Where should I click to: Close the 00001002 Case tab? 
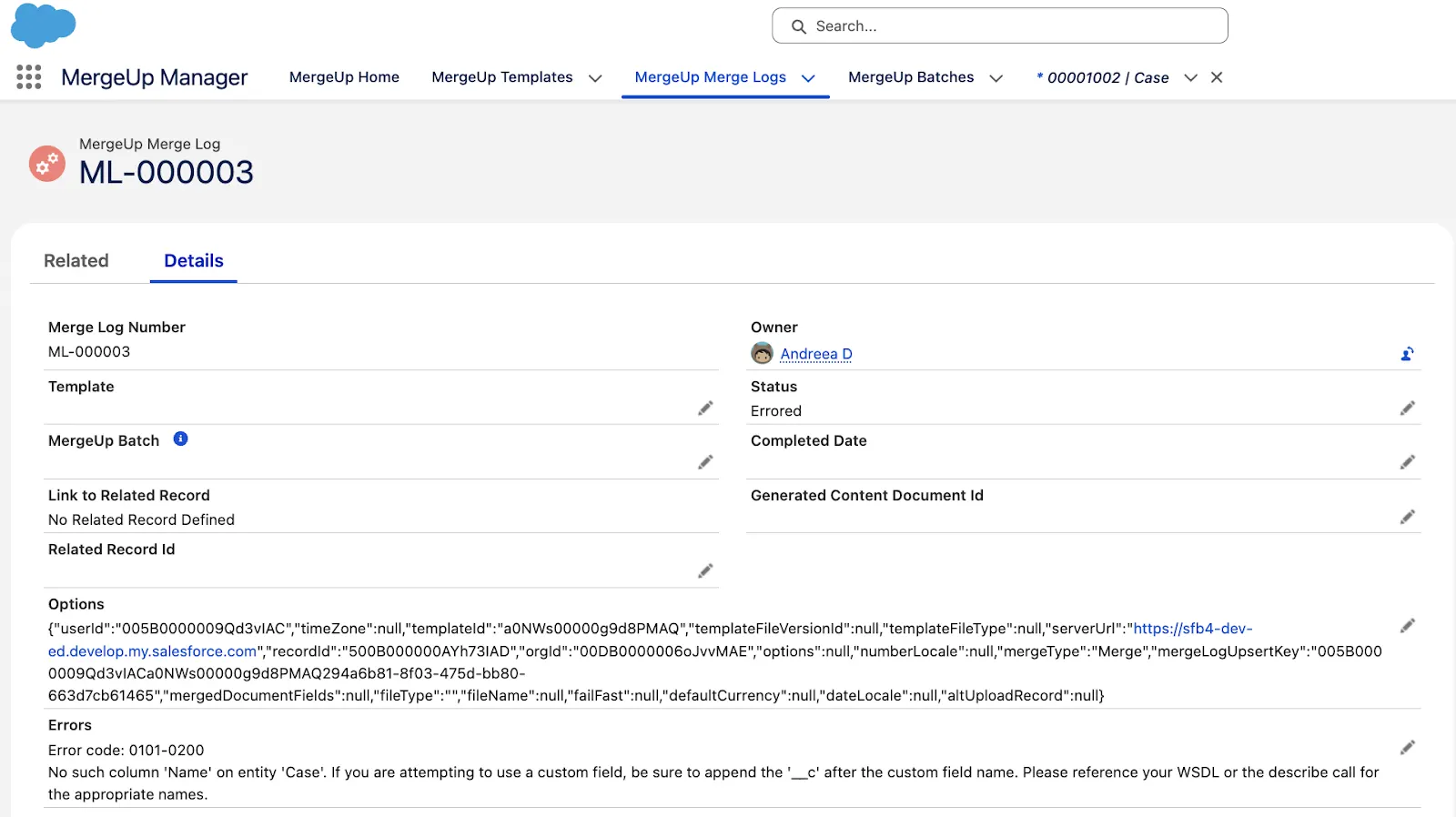(1217, 77)
